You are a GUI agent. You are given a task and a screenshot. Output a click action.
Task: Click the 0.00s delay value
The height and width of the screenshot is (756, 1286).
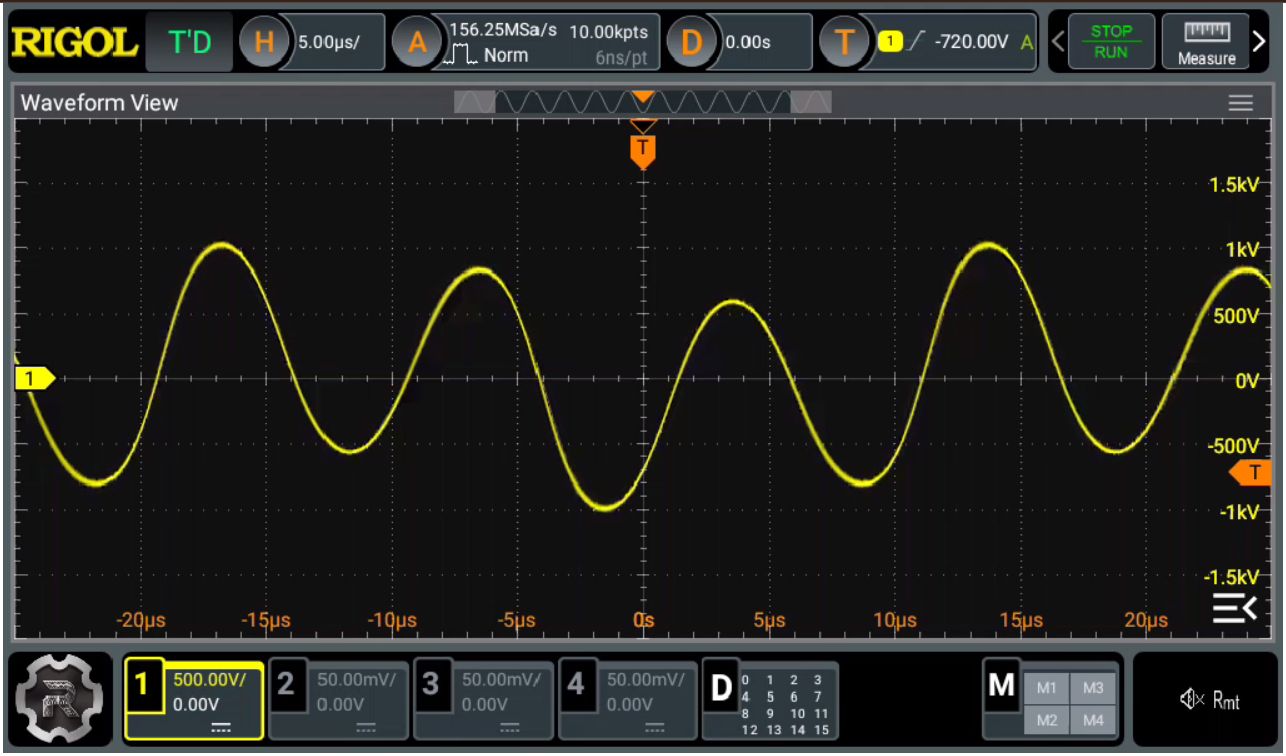pos(748,43)
